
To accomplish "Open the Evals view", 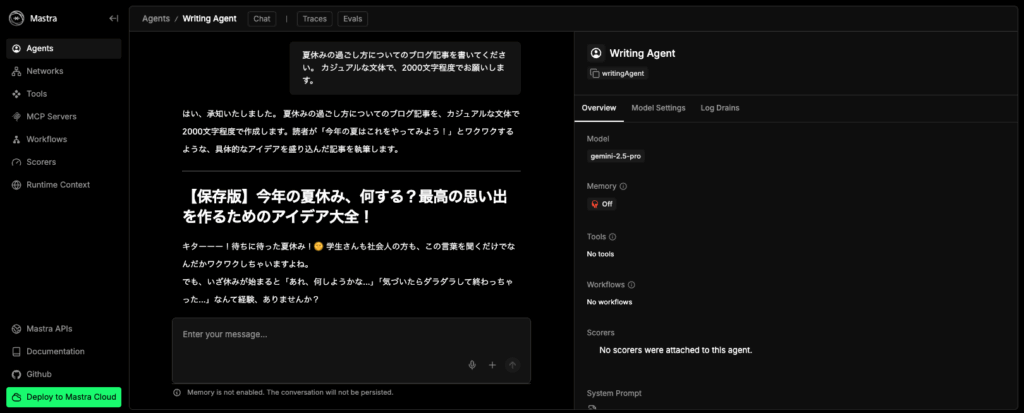I will pos(351,18).
